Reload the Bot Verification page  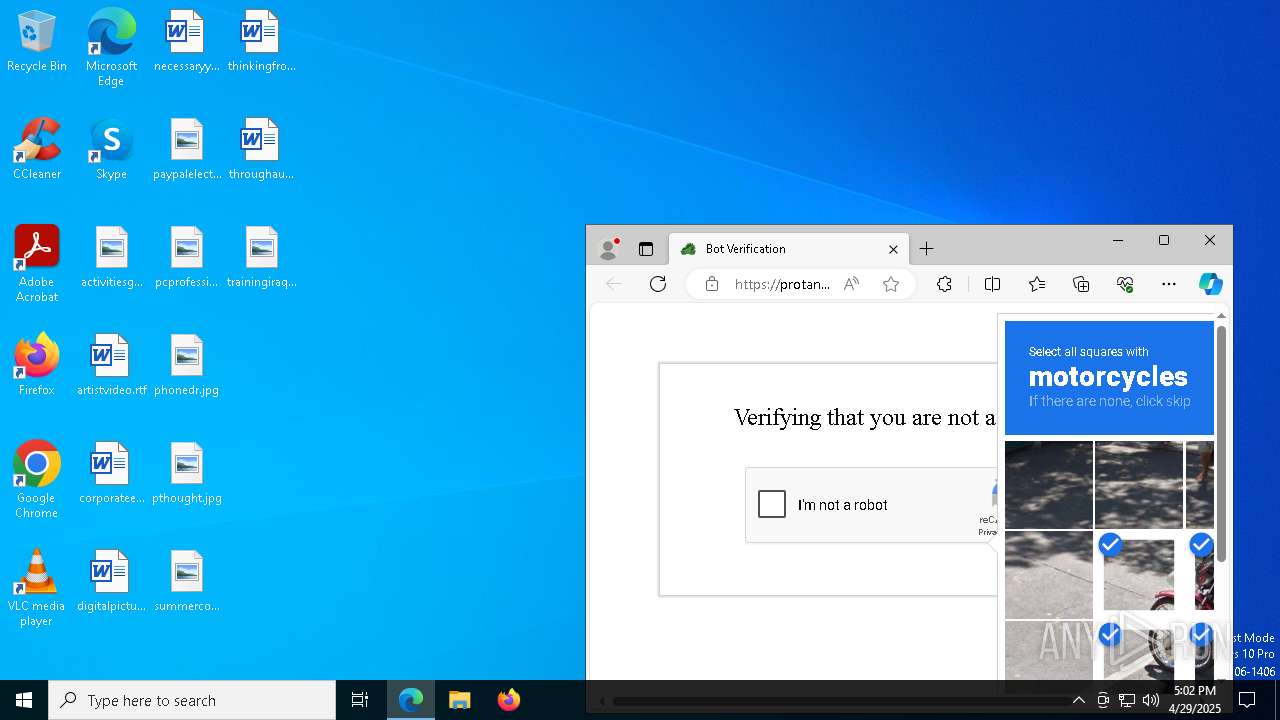[657, 284]
